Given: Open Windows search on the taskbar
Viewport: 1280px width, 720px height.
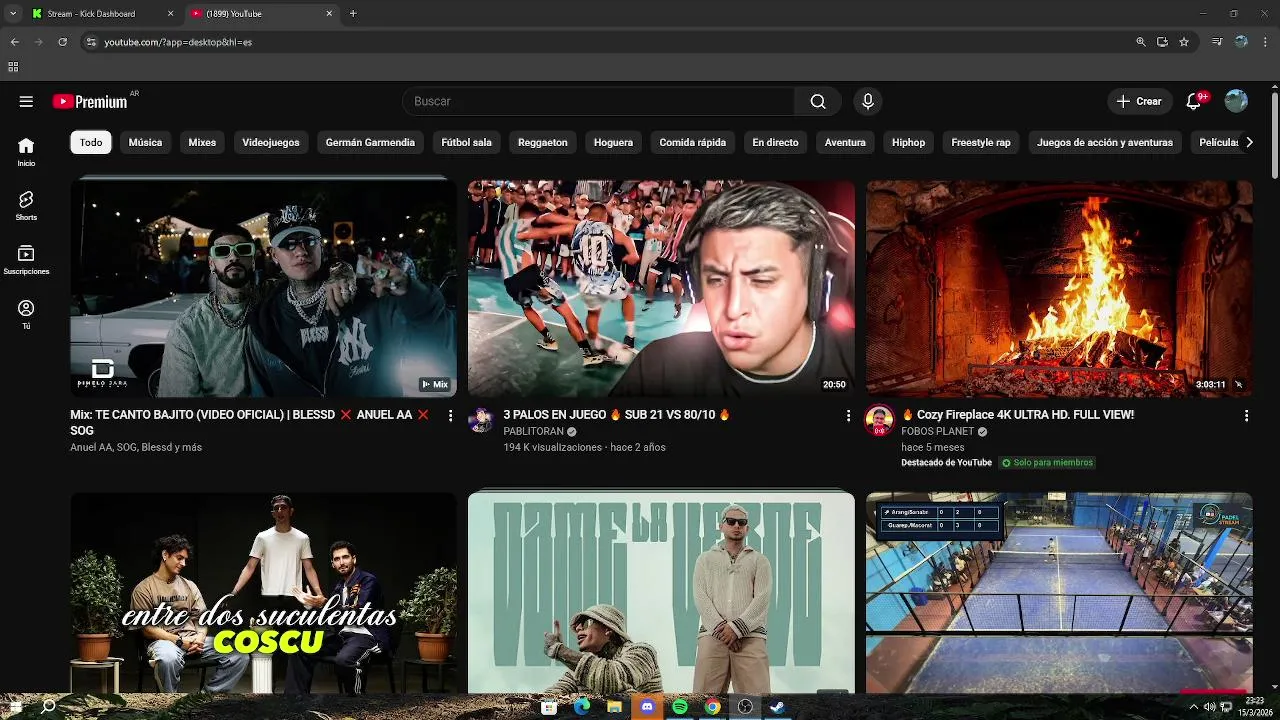Looking at the screenshot, I should pyautogui.click(x=48, y=706).
